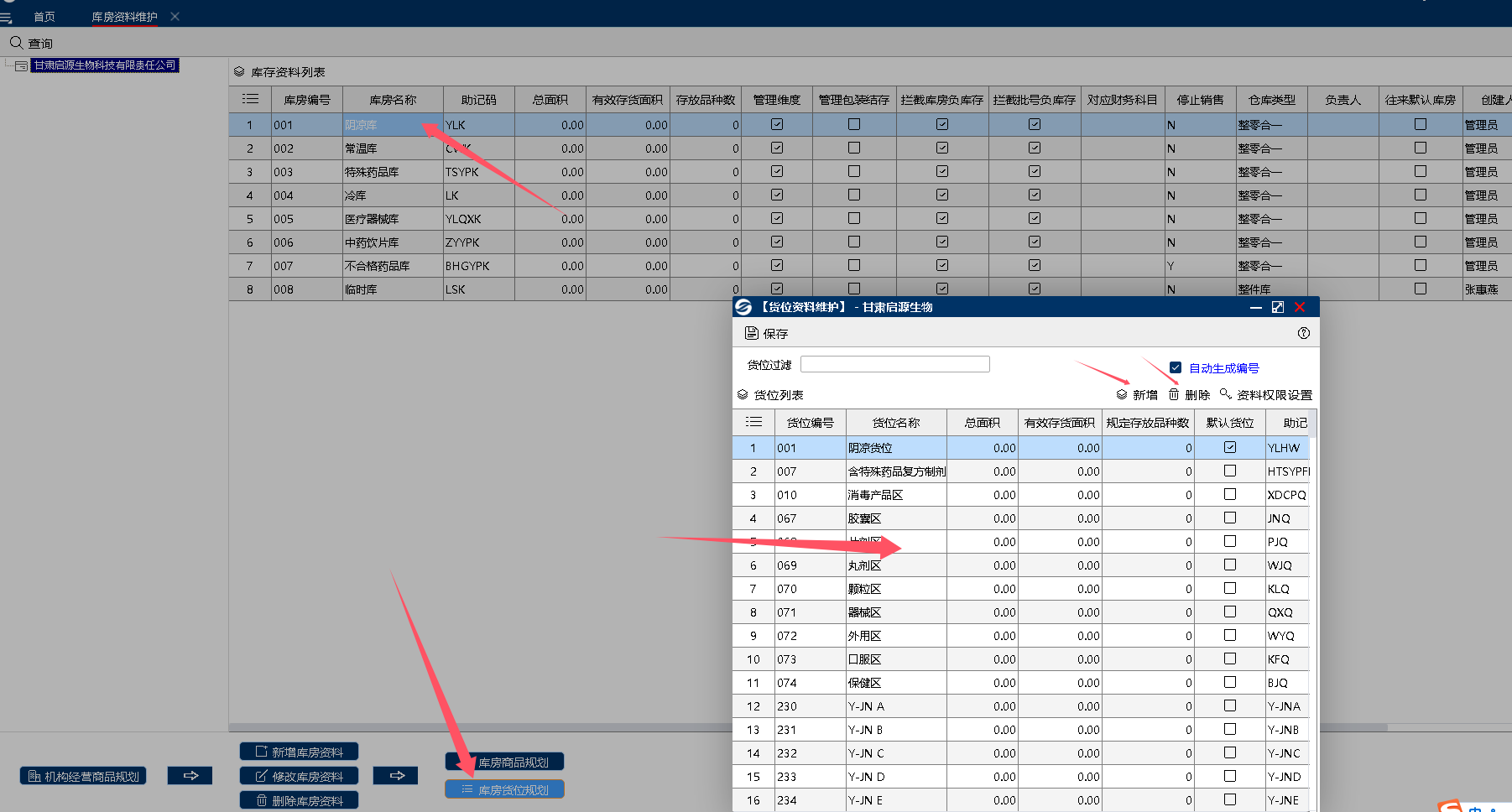The image size is (1512, 812).
Task: Toggle 默认货位 checkbox for 消毒产品区
Action: pos(1230,494)
